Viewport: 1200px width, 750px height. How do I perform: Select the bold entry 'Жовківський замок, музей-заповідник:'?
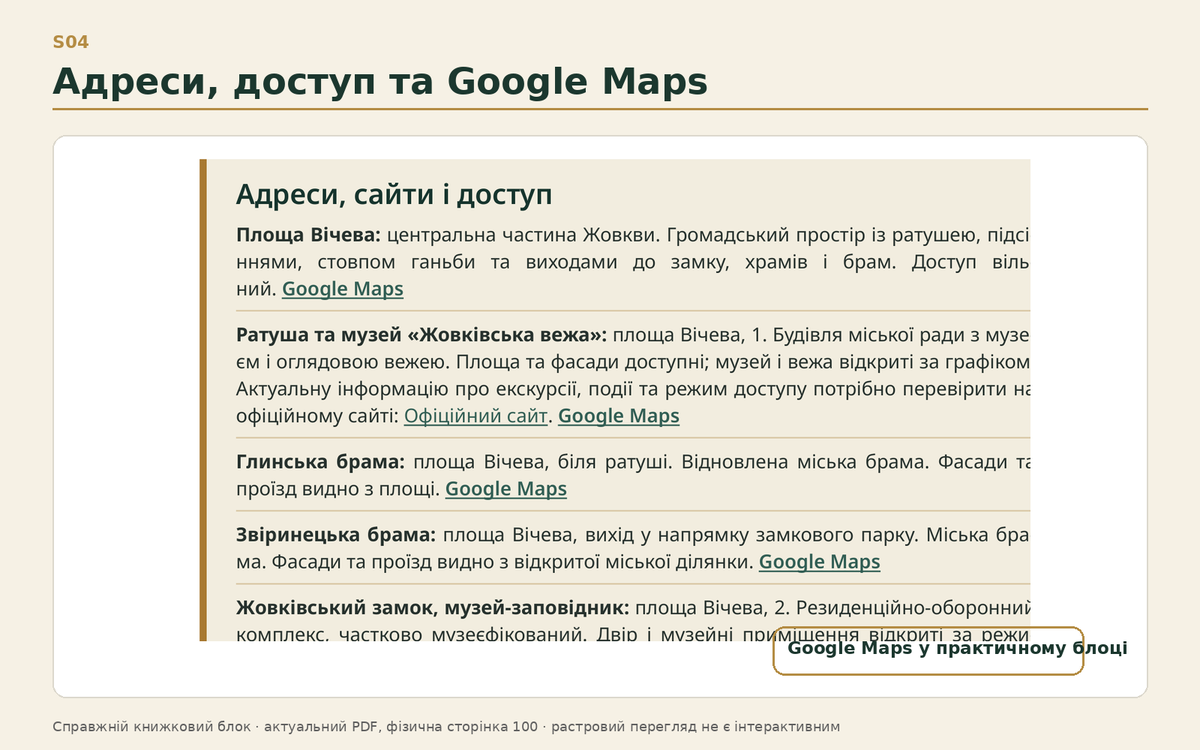[x=433, y=608]
